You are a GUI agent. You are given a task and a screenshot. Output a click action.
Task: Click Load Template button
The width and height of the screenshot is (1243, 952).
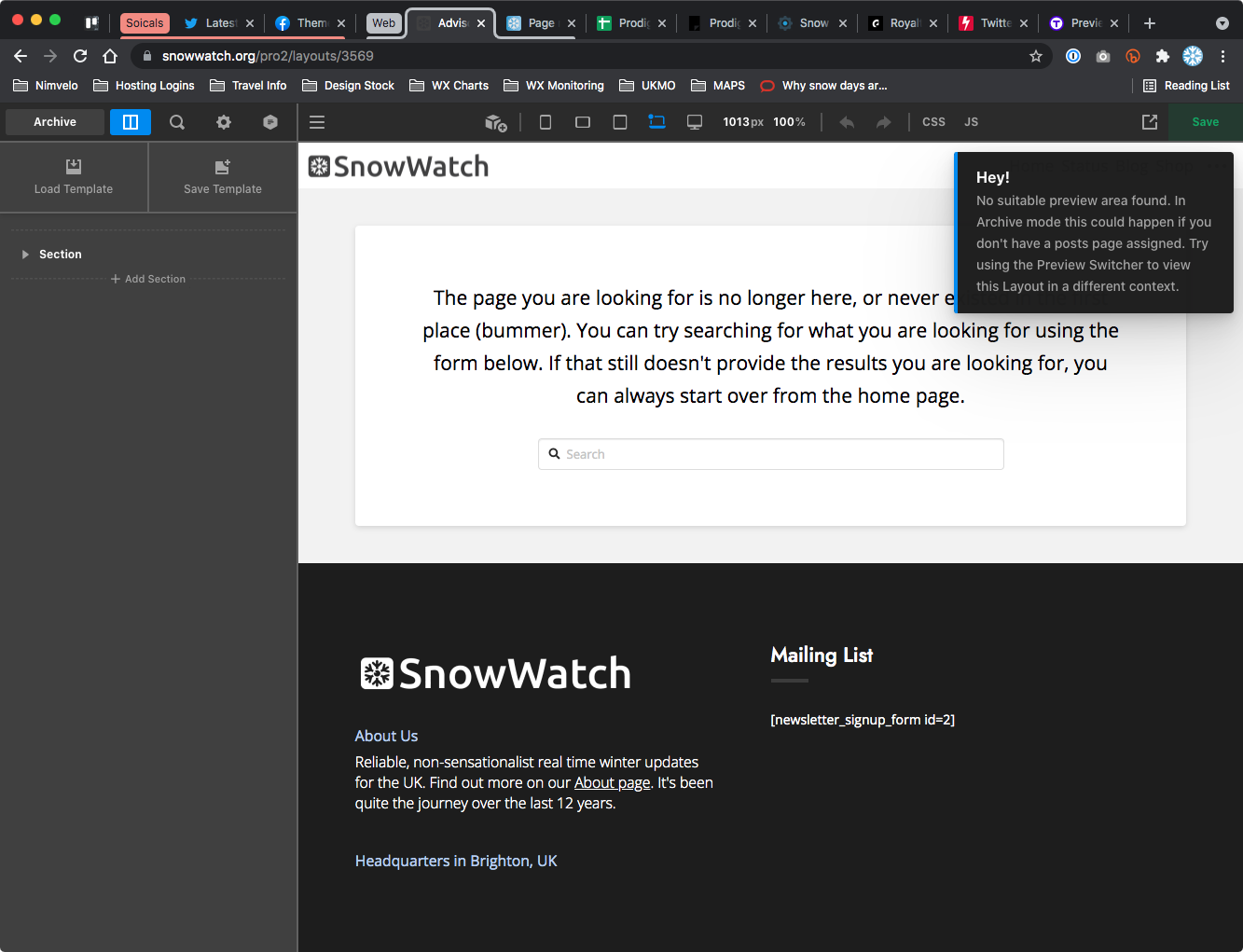point(74,177)
